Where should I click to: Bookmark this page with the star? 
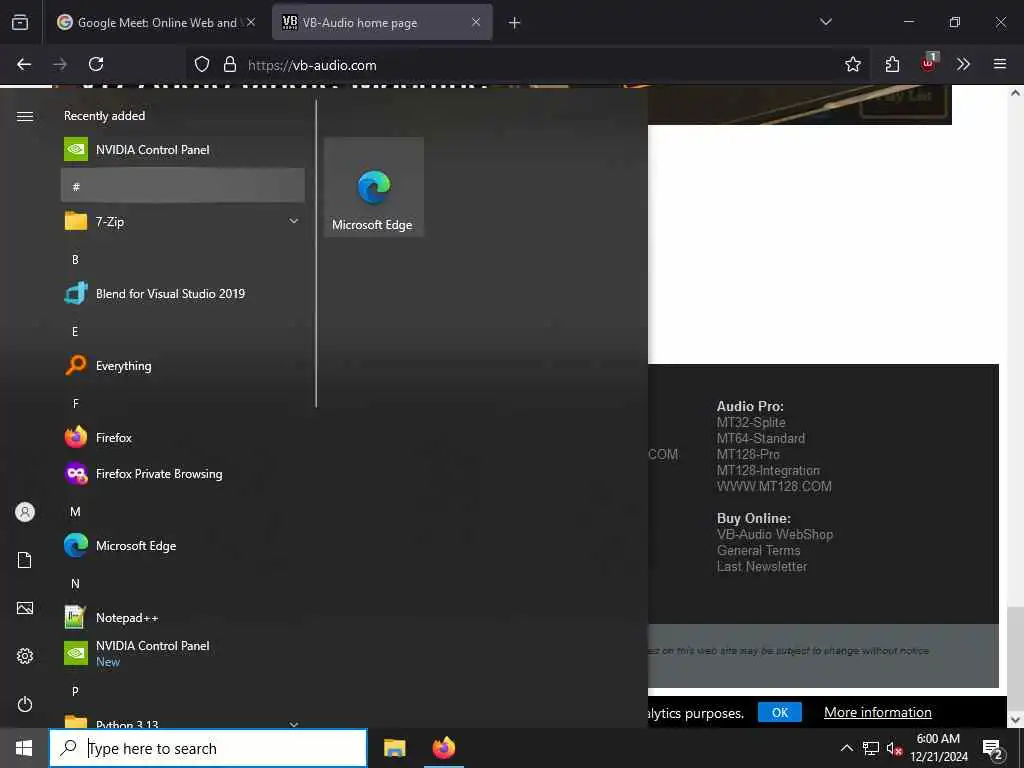click(x=852, y=64)
